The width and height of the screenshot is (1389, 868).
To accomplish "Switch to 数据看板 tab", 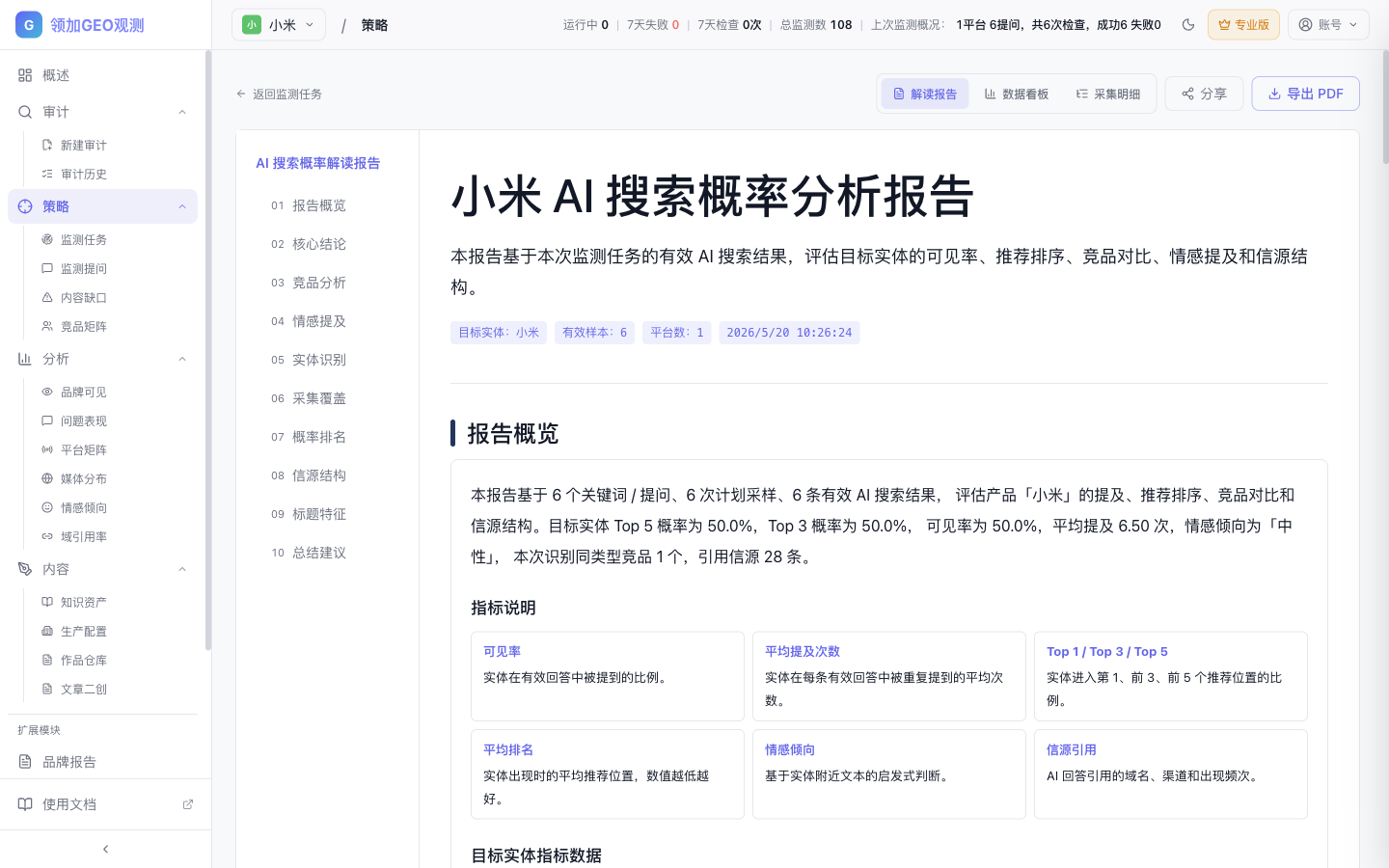I will [x=1017, y=94].
